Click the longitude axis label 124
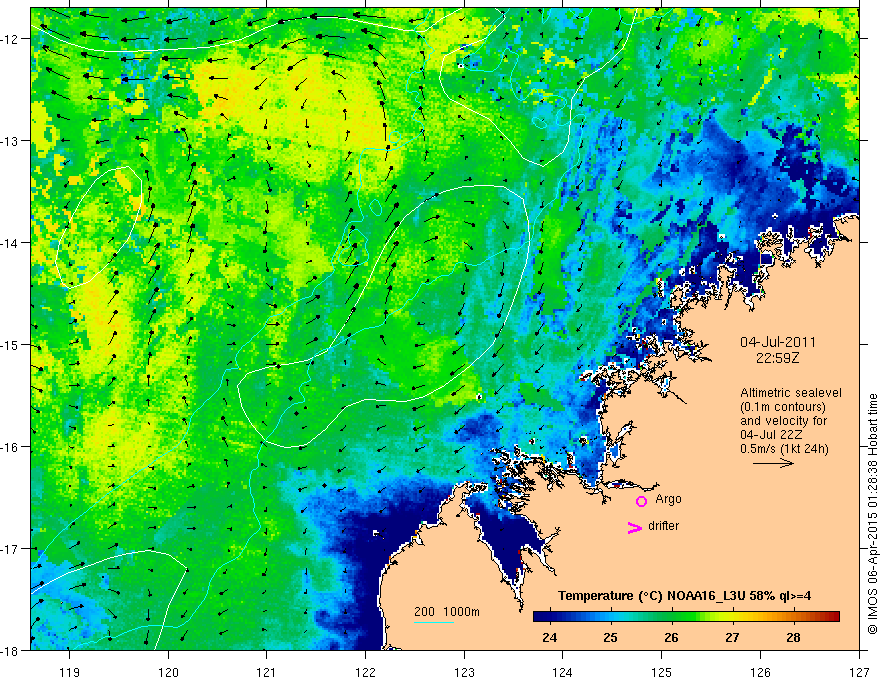This screenshot has width=880, height=680. pyautogui.click(x=563, y=672)
